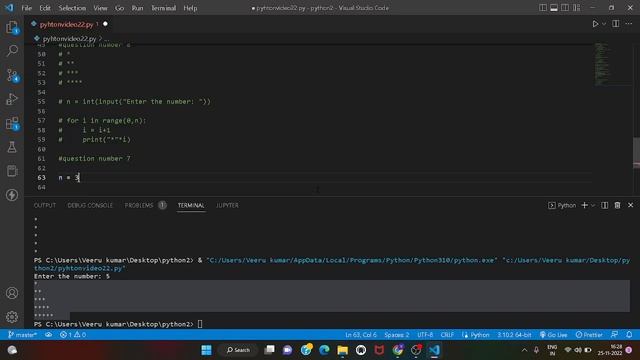The width and height of the screenshot is (640, 360).
Task: Show hidden system tray icons chevron
Action: (524, 350)
